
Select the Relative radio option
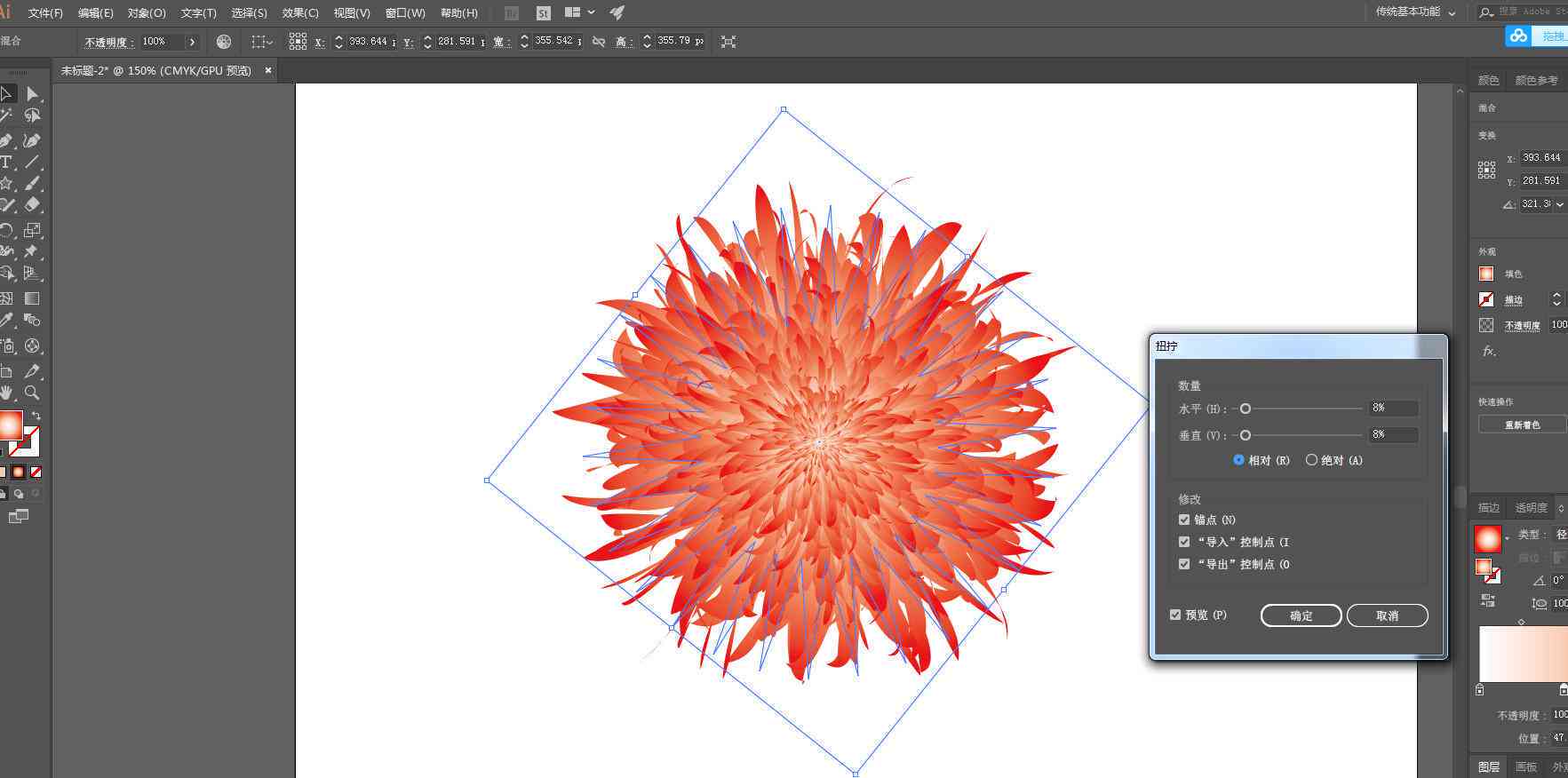pos(1238,460)
